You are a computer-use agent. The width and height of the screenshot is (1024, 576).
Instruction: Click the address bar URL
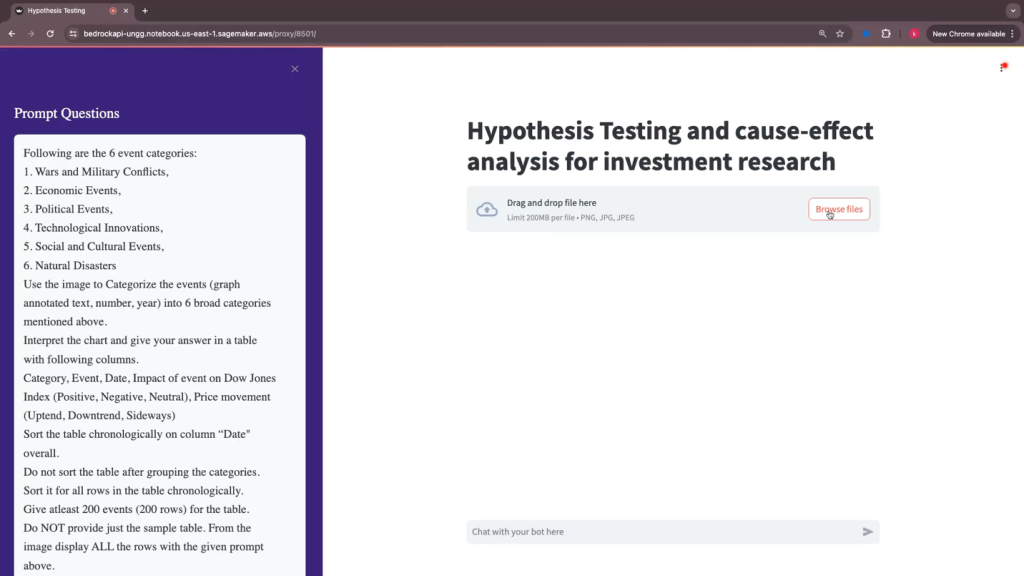(200, 34)
